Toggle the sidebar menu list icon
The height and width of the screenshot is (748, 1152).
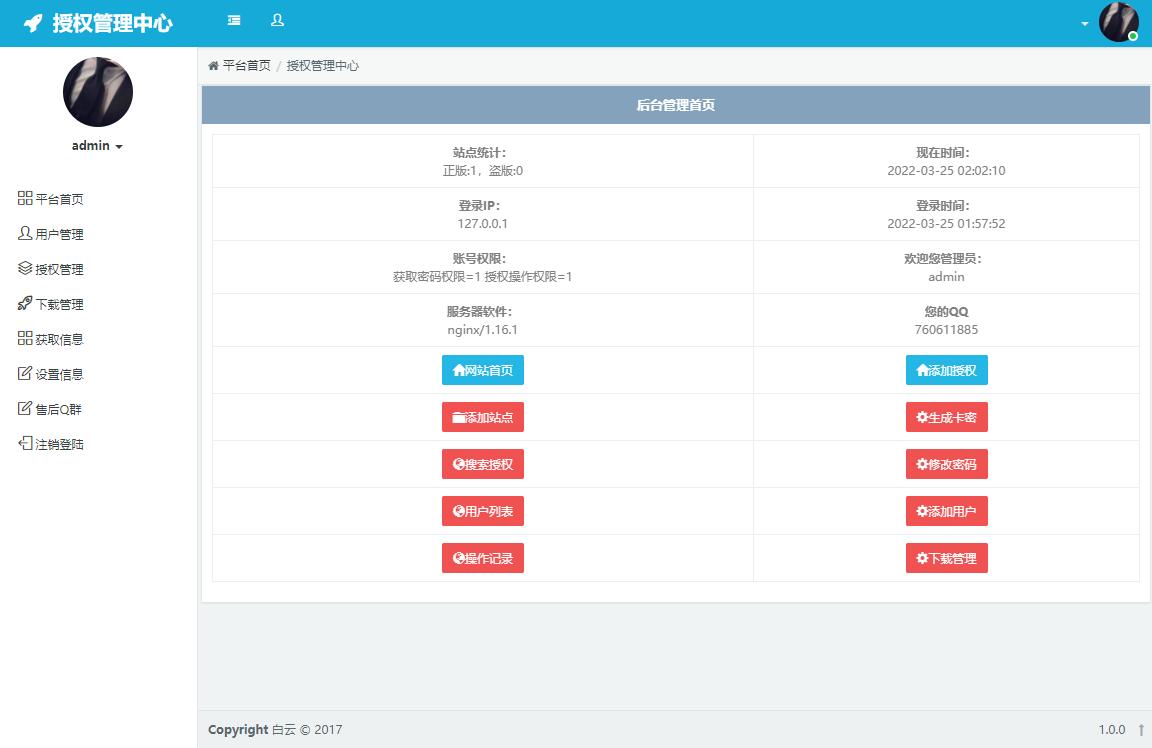234,20
